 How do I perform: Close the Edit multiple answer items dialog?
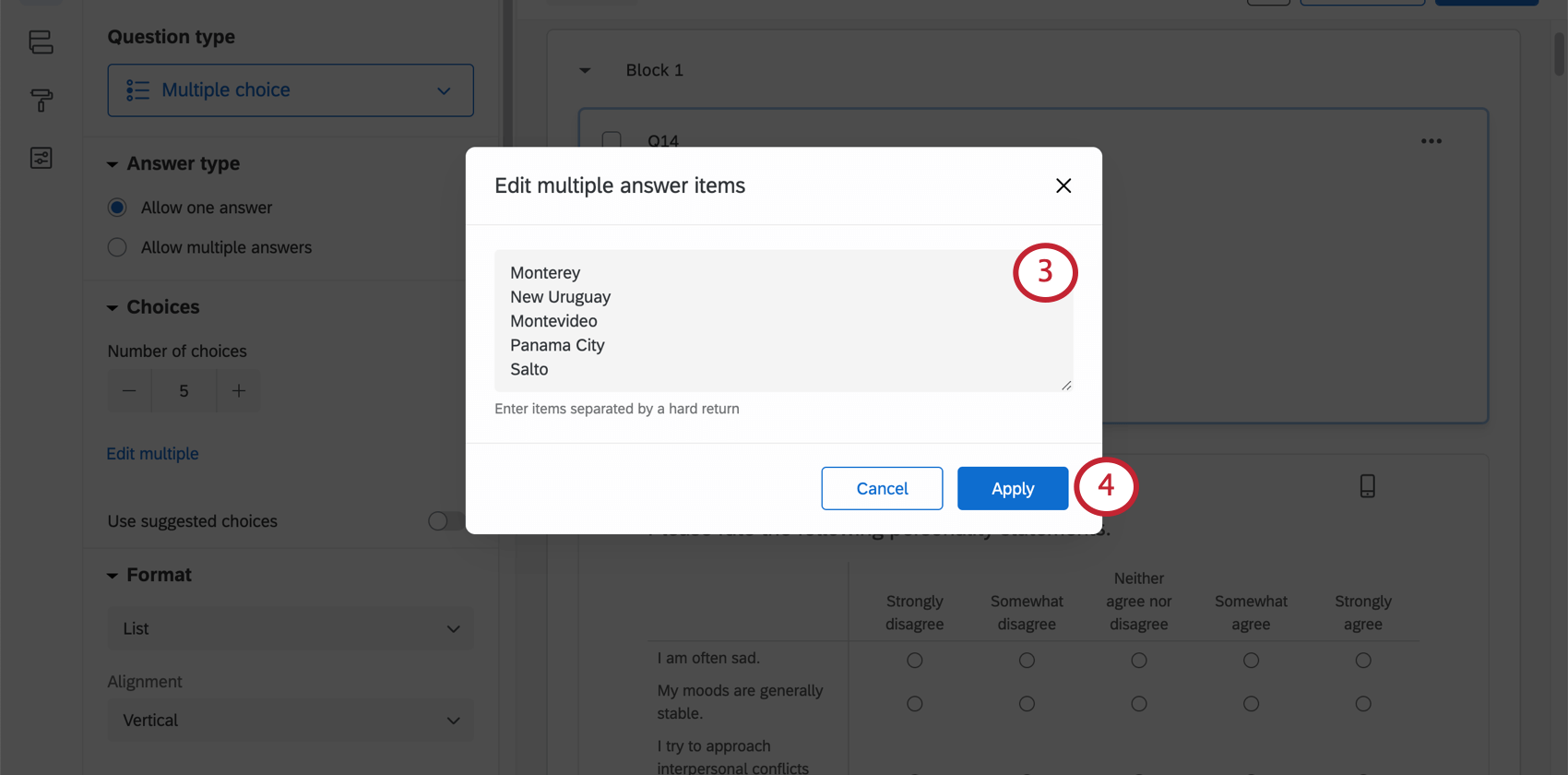click(x=1063, y=185)
